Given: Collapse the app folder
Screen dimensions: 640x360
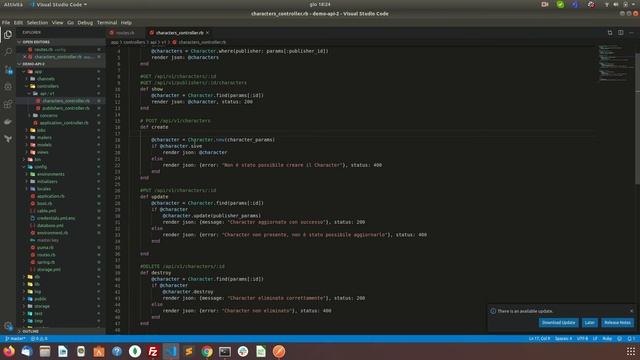Looking at the screenshot, I should 38,71.
